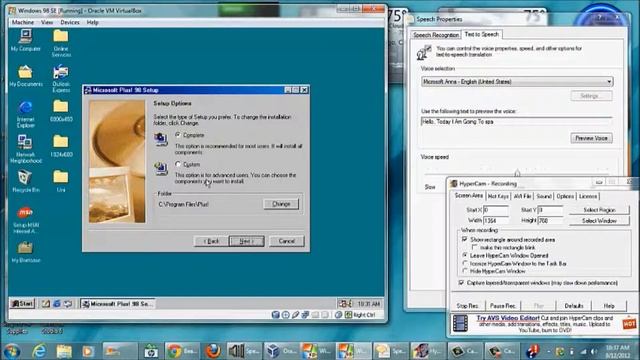Screen dimensions: 640x360
Task: Click the voice preview text field
Action: pyautogui.click(x=516, y=122)
